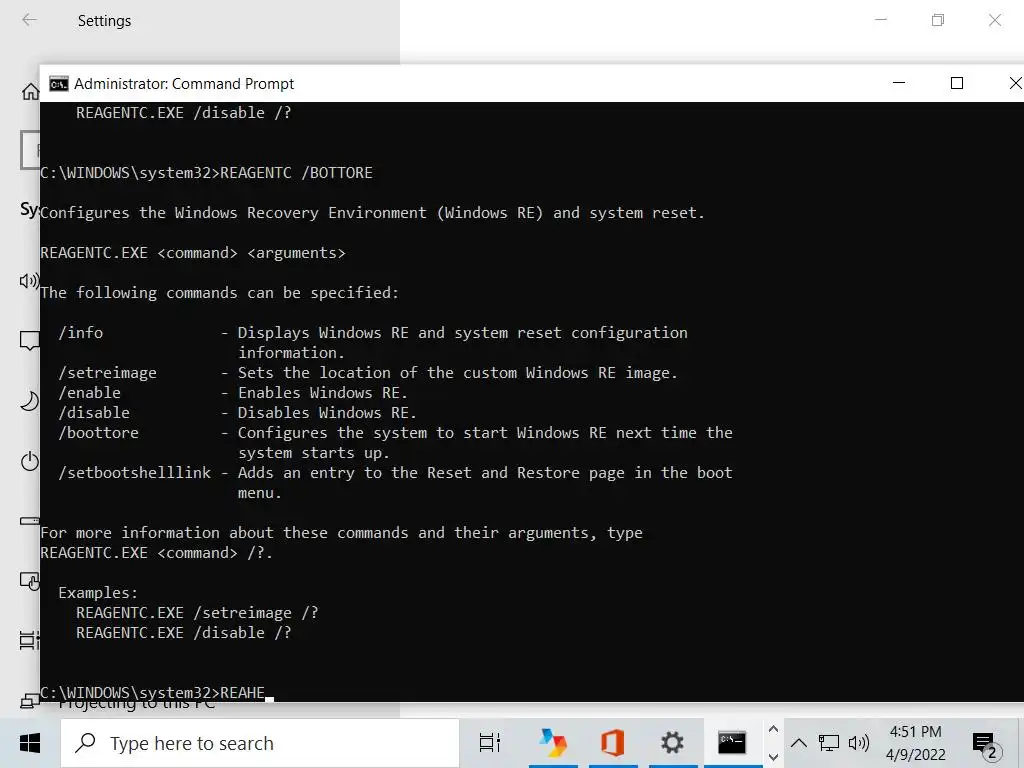Open the colorful app icon beside Task View
1024x768 pixels.
553,743
